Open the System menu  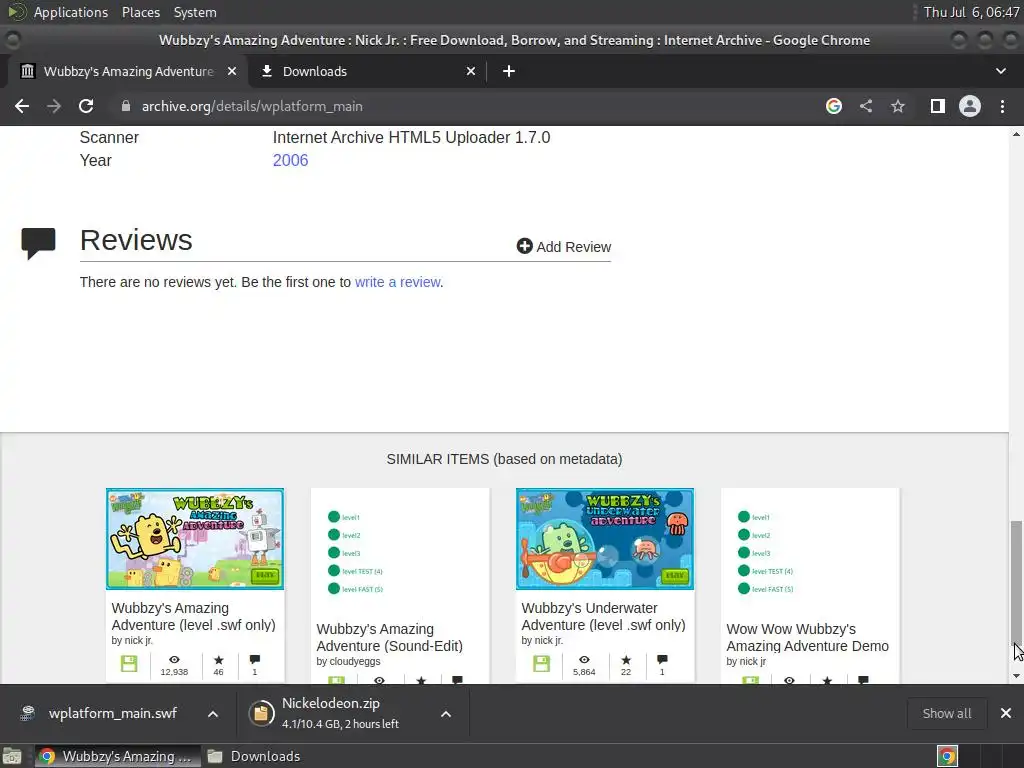click(x=195, y=12)
